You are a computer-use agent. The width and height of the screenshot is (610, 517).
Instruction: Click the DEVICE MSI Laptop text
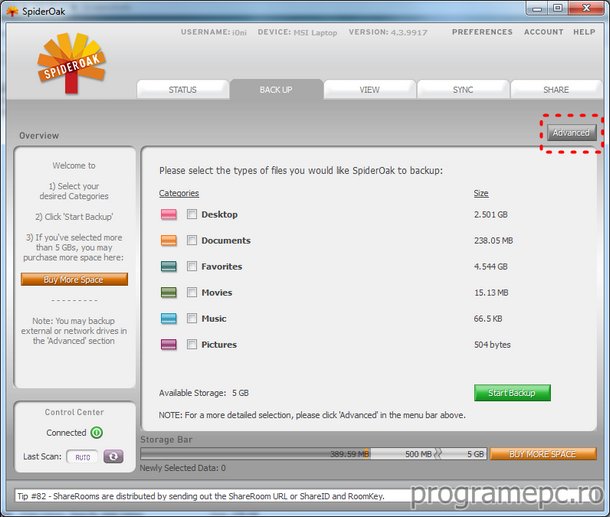click(x=297, y=32)
